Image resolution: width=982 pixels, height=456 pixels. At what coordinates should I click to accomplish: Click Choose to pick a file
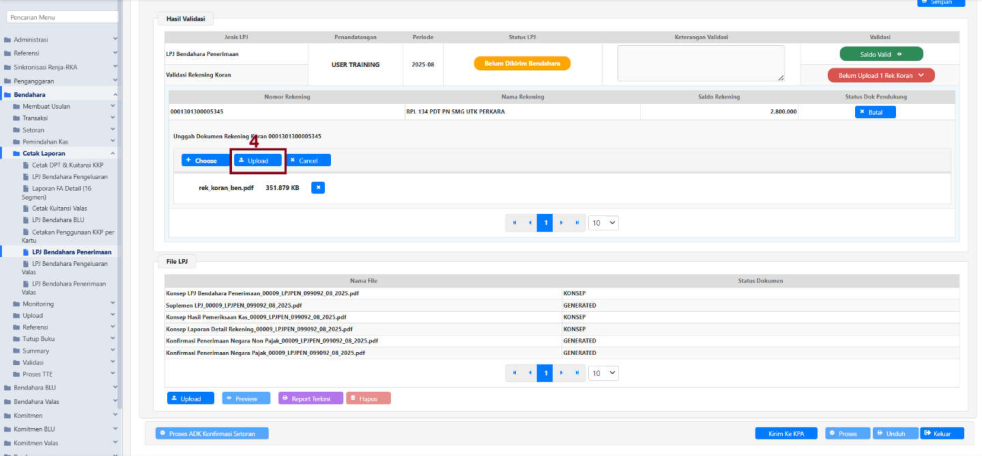pos(204,160)
